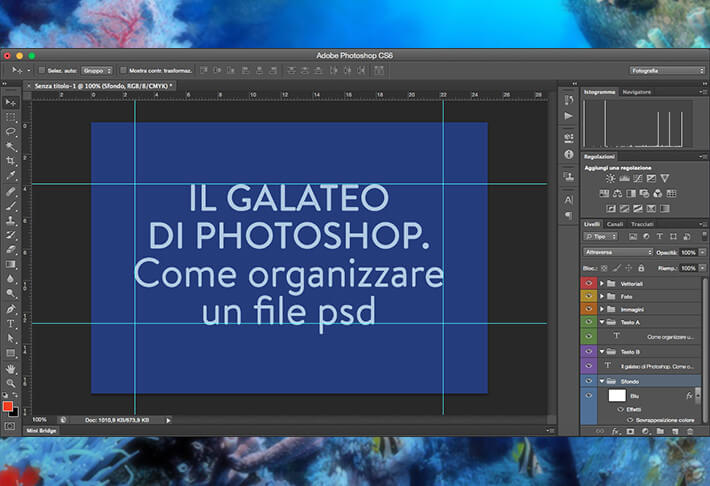Delete layer using trash icon
Viewport: 710px width, 486px height.
690,432
